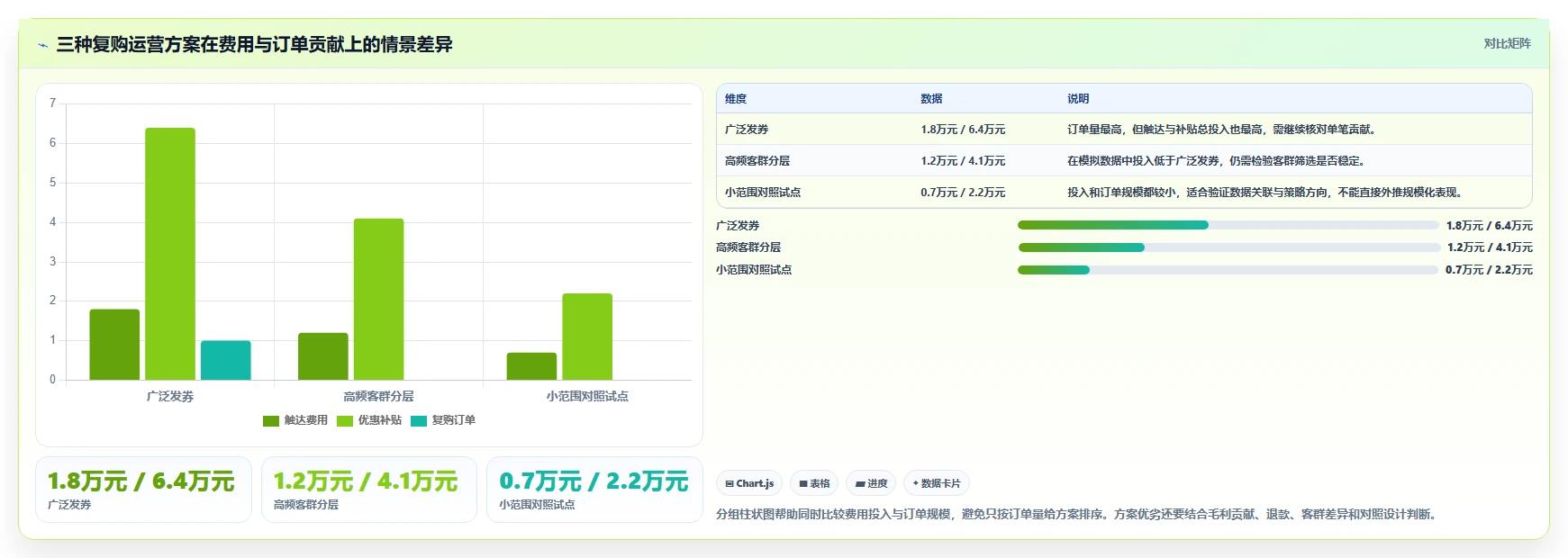Image resolution: width=1568 pixels, height=558 pixels.
Task: Click the 说明 column header
Action: pos(1078,99)
